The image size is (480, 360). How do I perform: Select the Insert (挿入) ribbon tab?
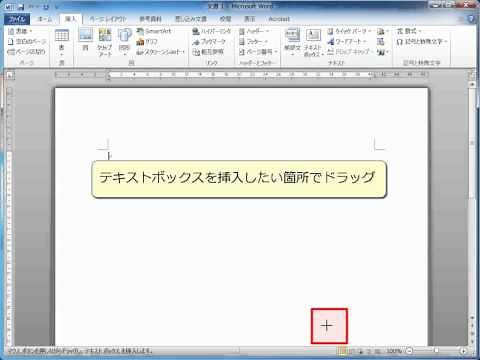pyautogui.click(x=70, y=19)
